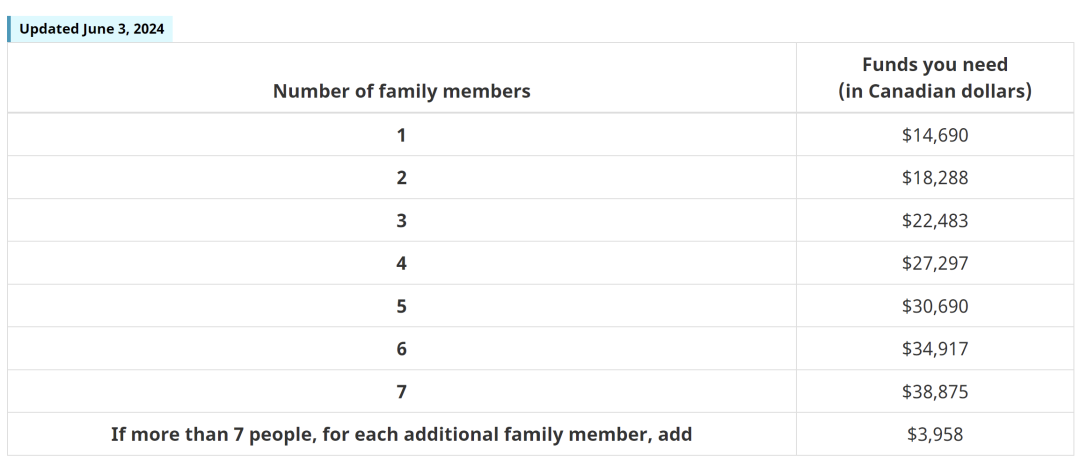Image resolution: width=1080 pixels, height=460 pixels.
Task: Click the $3,958 additional member amount
Action: [x=935, y=435]
